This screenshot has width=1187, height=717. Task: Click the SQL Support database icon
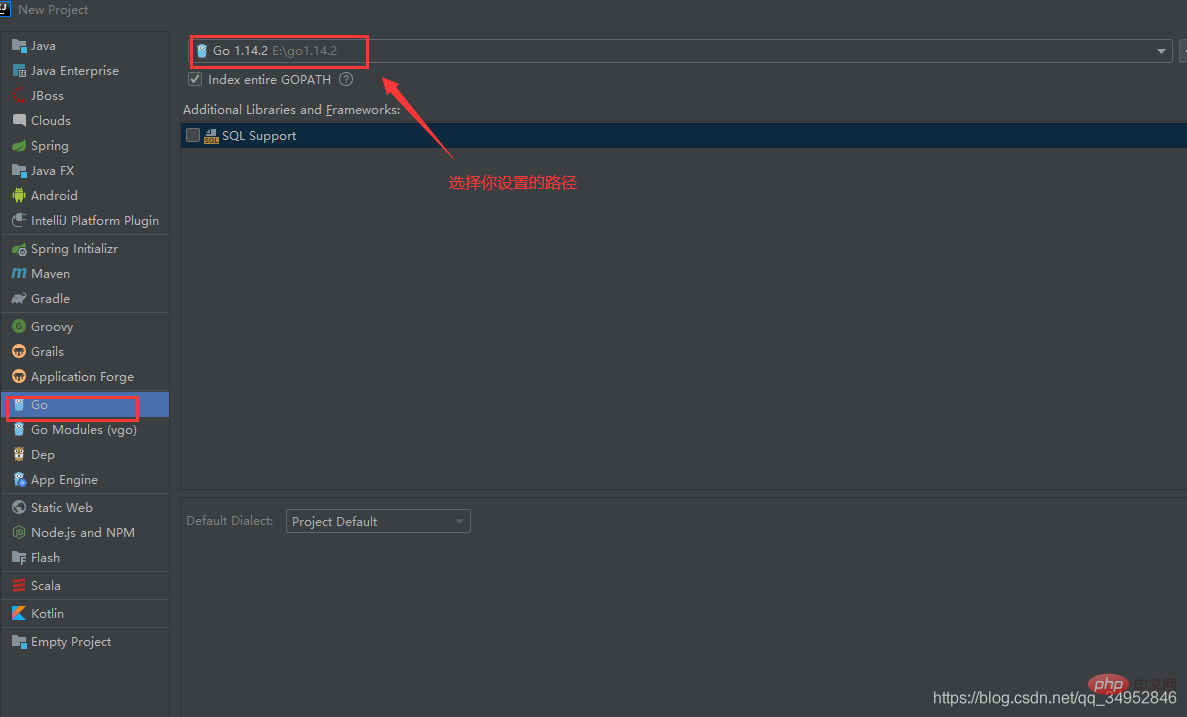tap(211, 136)
